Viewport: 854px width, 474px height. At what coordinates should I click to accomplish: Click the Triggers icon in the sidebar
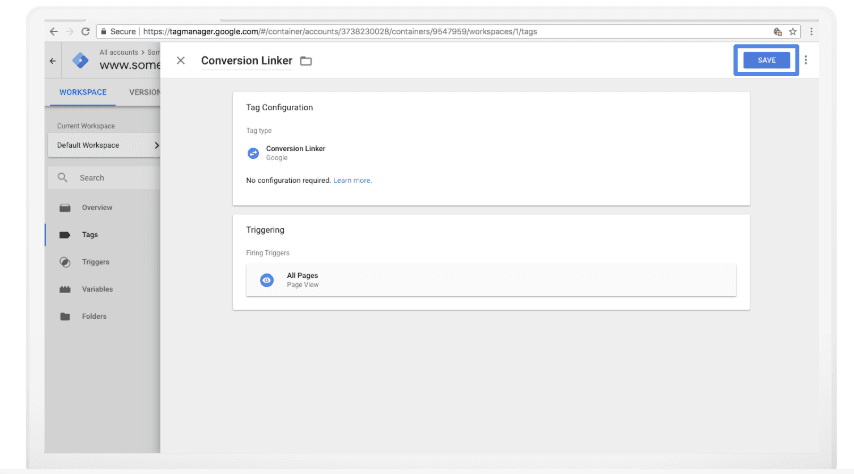(65, 262)
